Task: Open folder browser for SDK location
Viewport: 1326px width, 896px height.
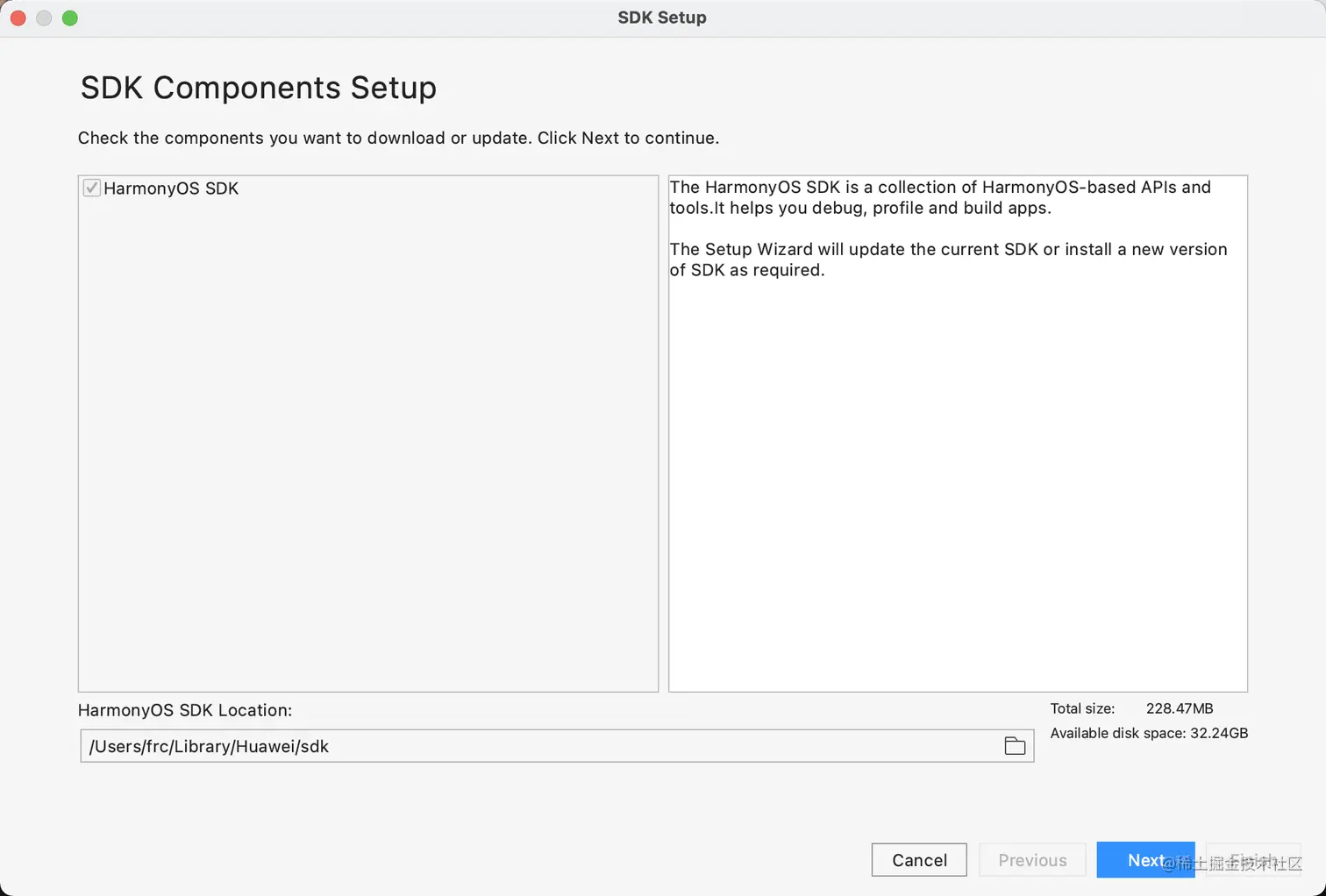Action: point(1015,746)
